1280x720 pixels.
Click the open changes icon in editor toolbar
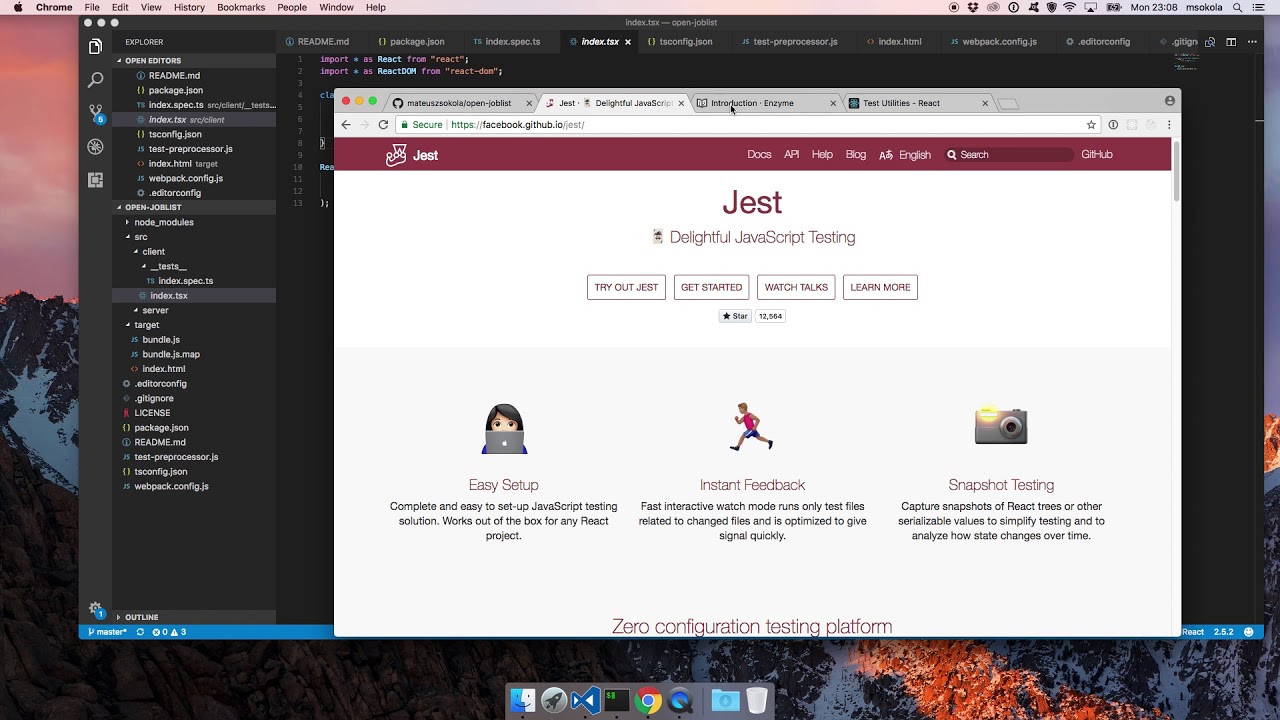(x=1210, y=42)
